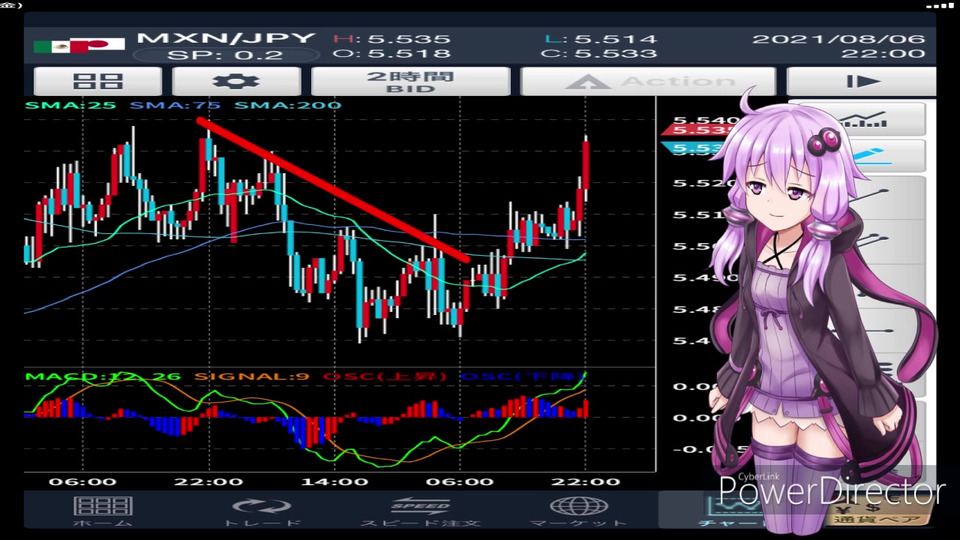The image size is (960, 540).
Task: Select the SIGNAL:9 label
Action: pos(252,376)
